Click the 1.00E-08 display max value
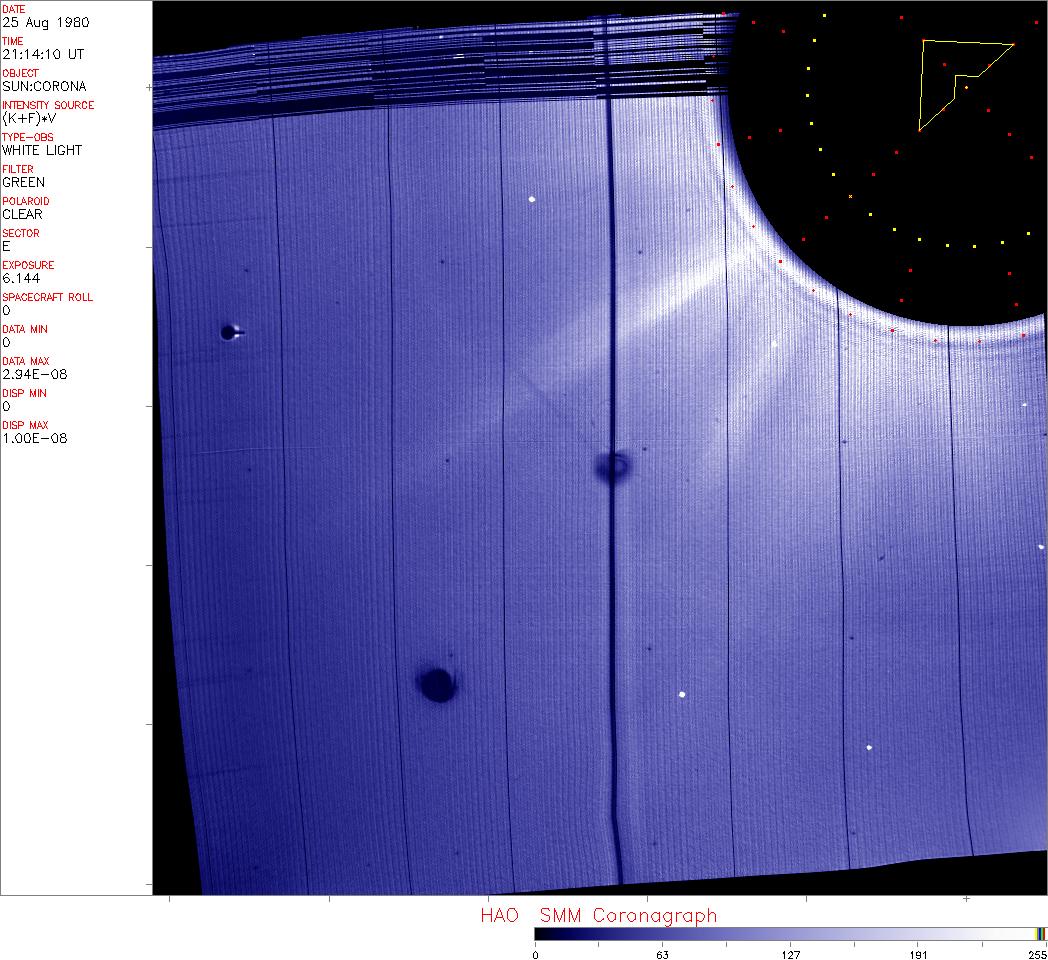This screenshot has width=1048, height=960. click(x=34, y=438)
